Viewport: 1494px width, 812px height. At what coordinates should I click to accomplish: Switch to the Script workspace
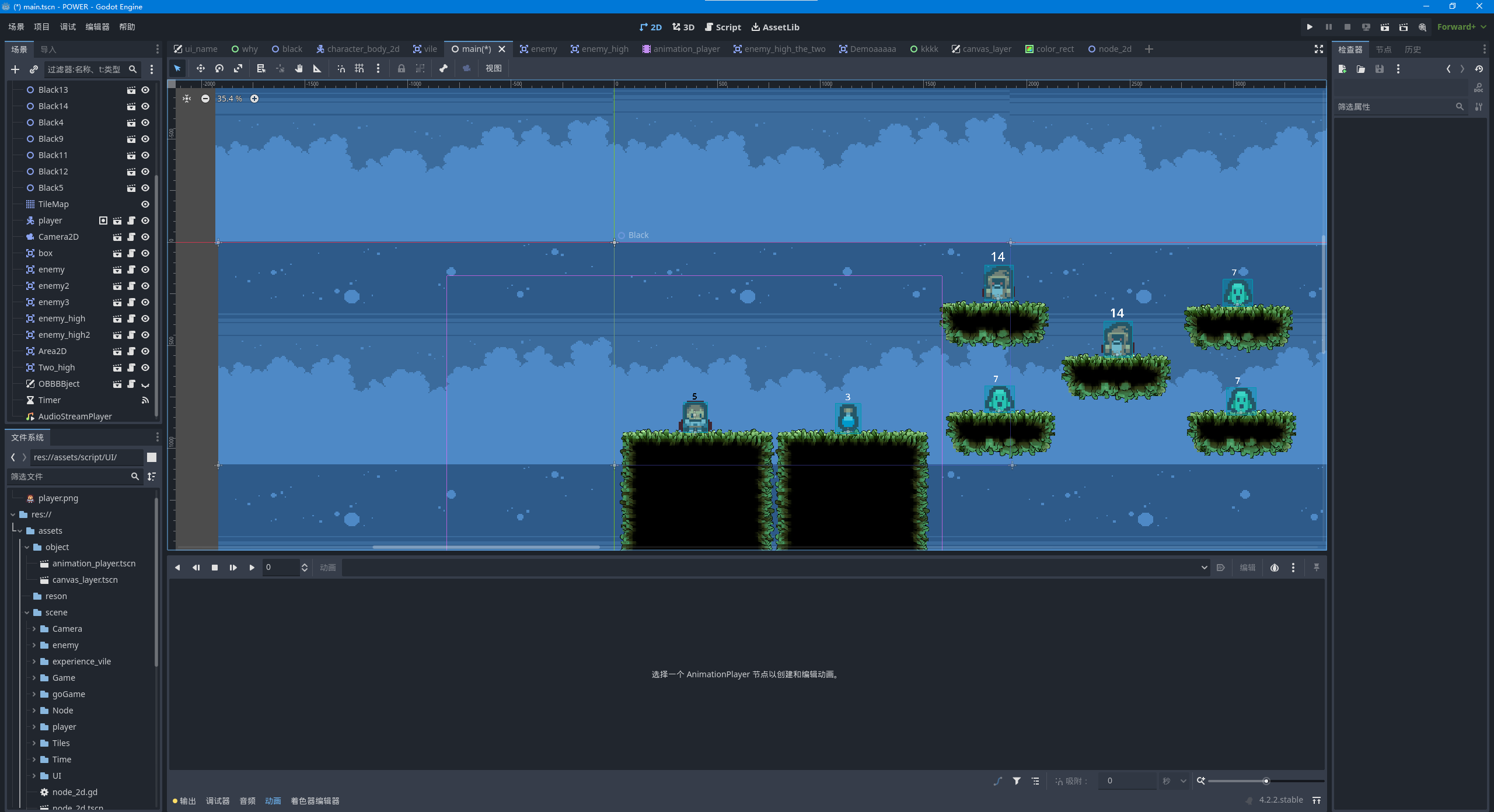722,27
